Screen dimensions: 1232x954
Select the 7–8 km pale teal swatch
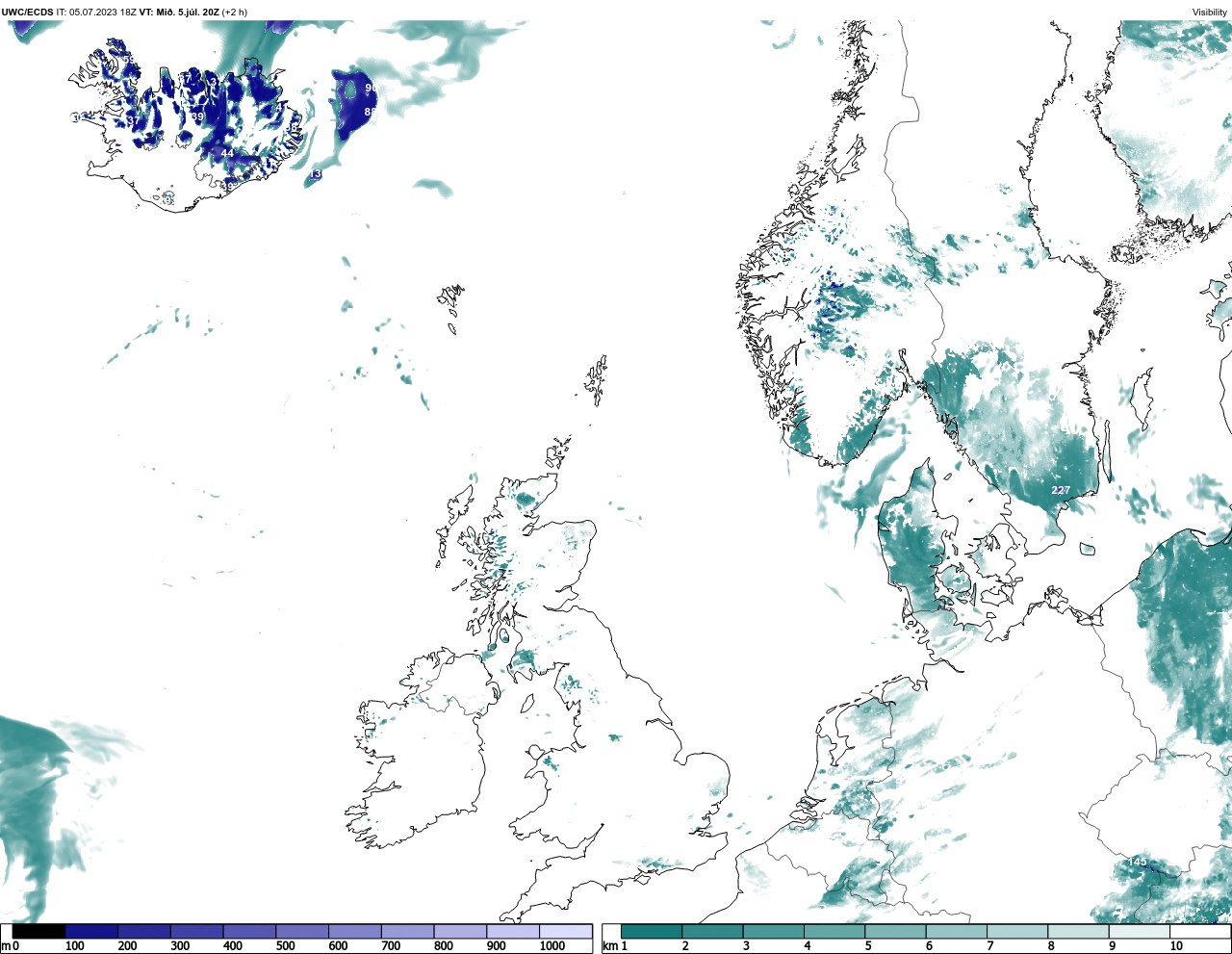(1017, 931)
